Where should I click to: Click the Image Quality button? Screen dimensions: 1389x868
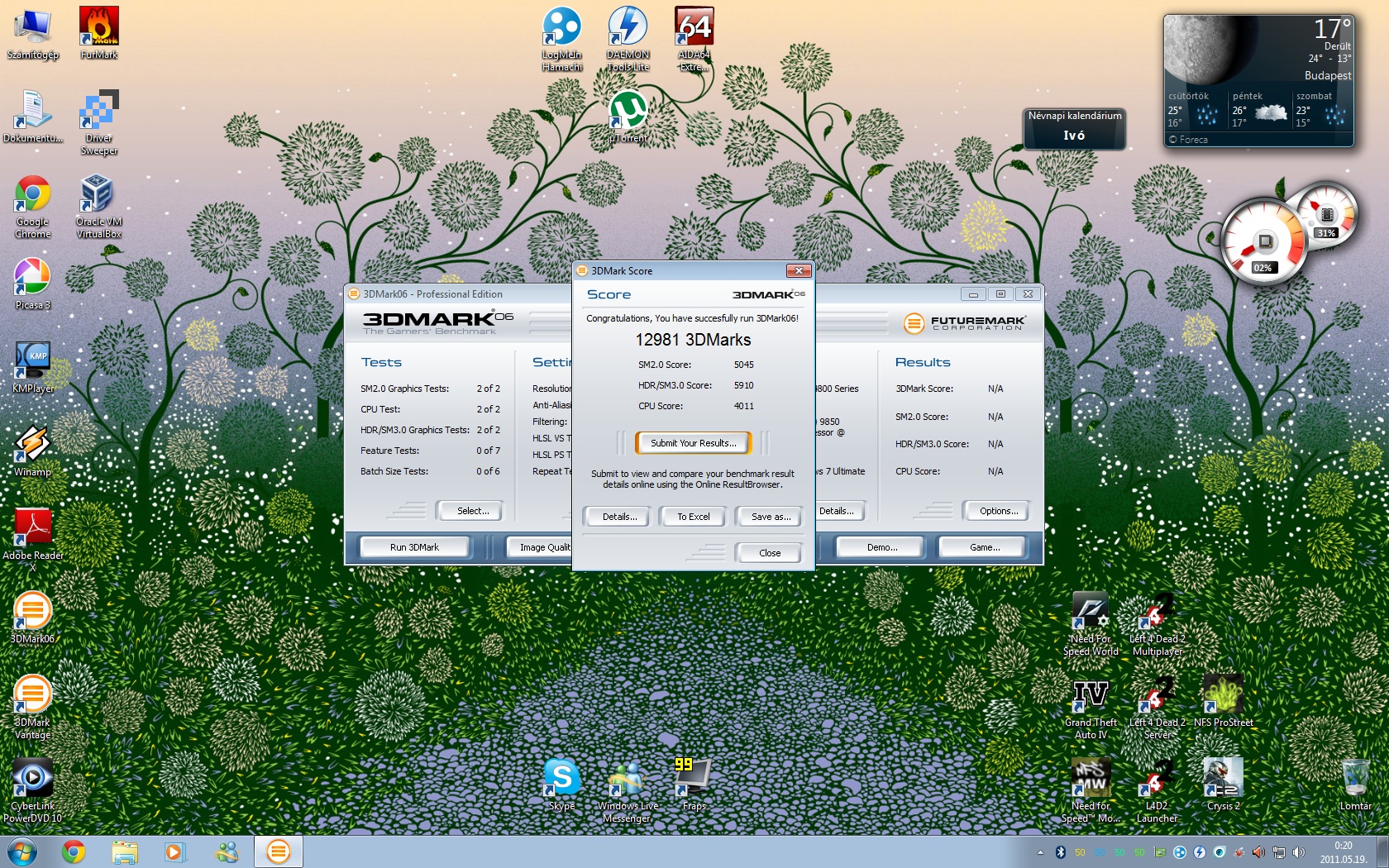pos(541,547)
